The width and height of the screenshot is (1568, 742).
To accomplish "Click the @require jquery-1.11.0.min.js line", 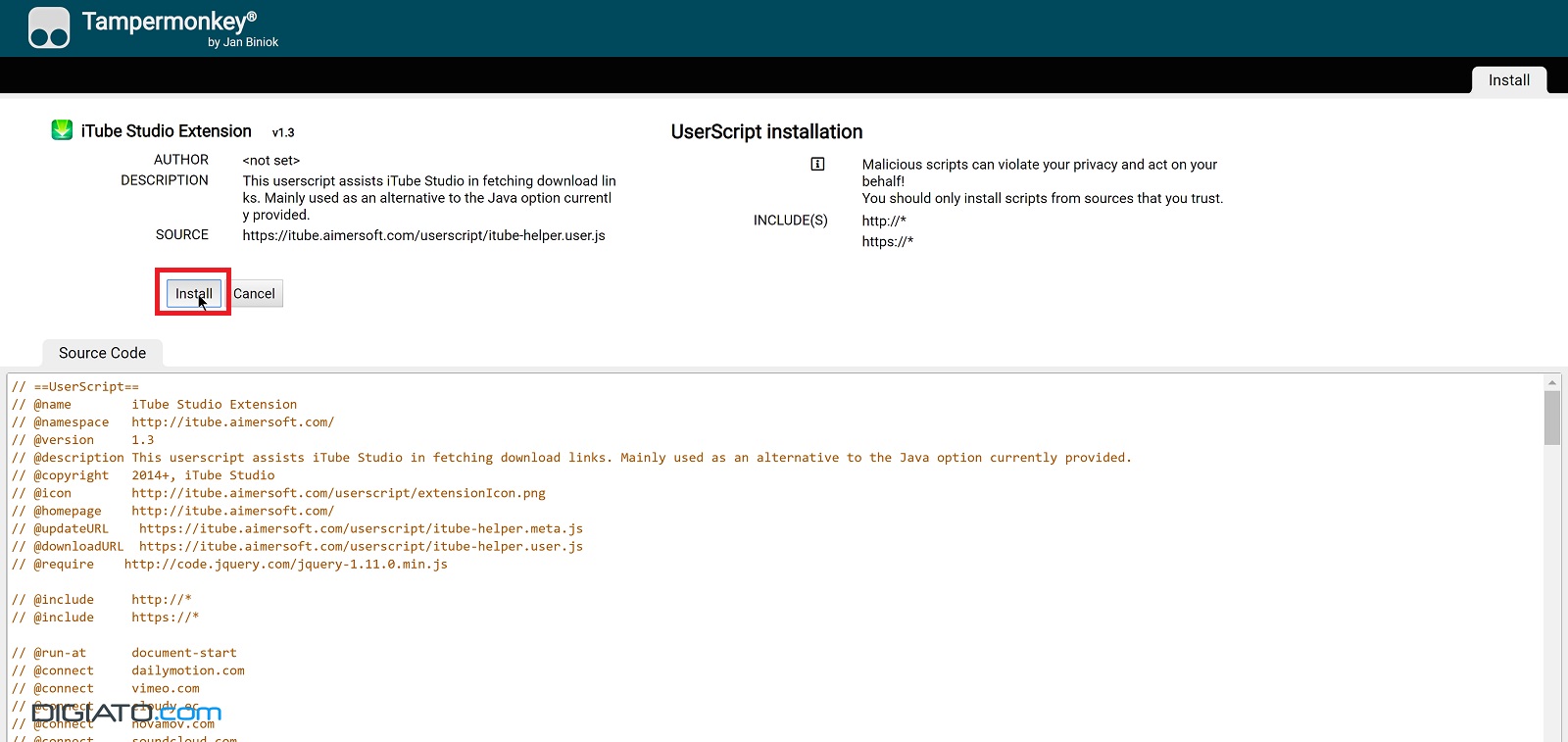I will [x=229, y=564].
